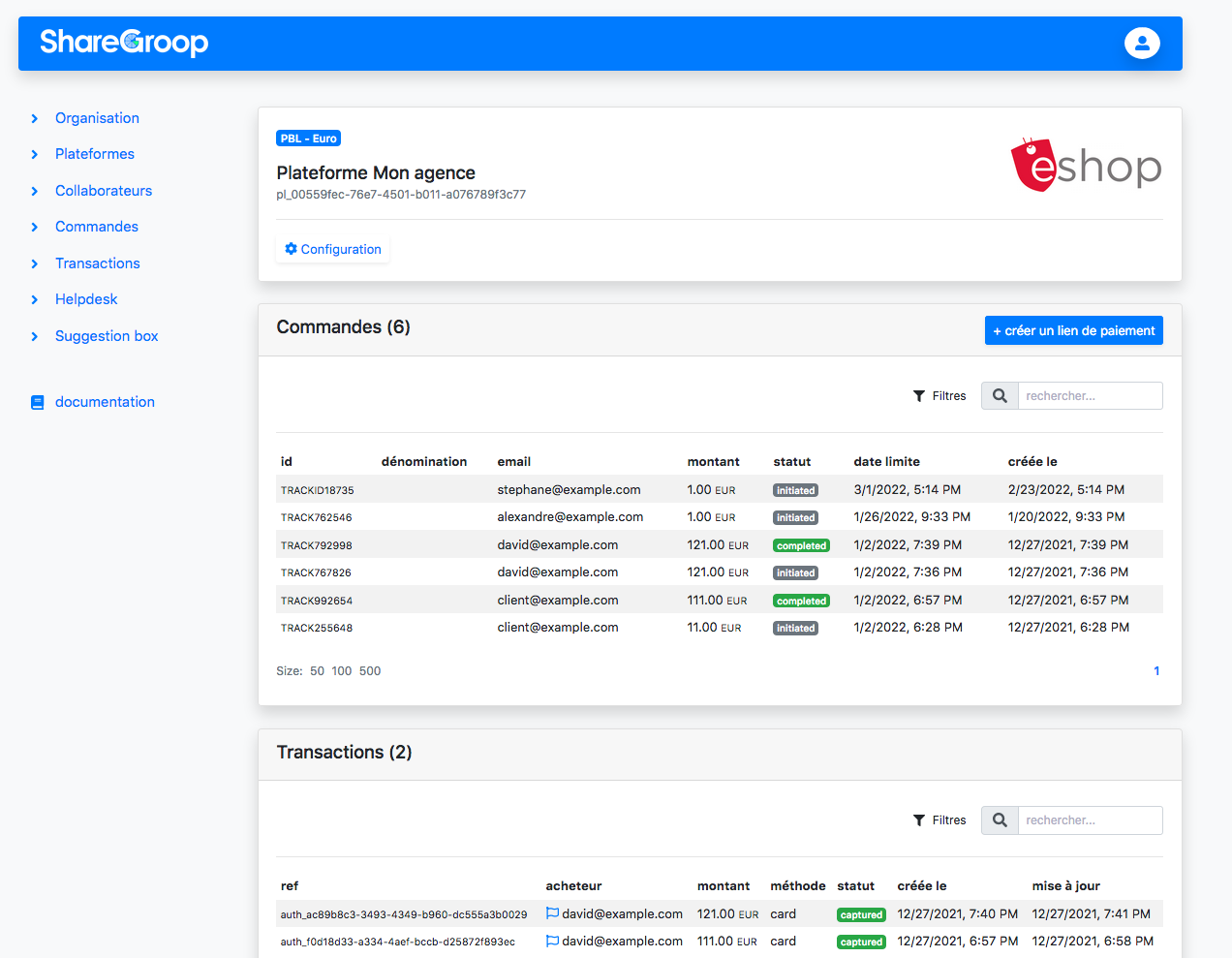Expand the Suggestion box chevron

35,336
